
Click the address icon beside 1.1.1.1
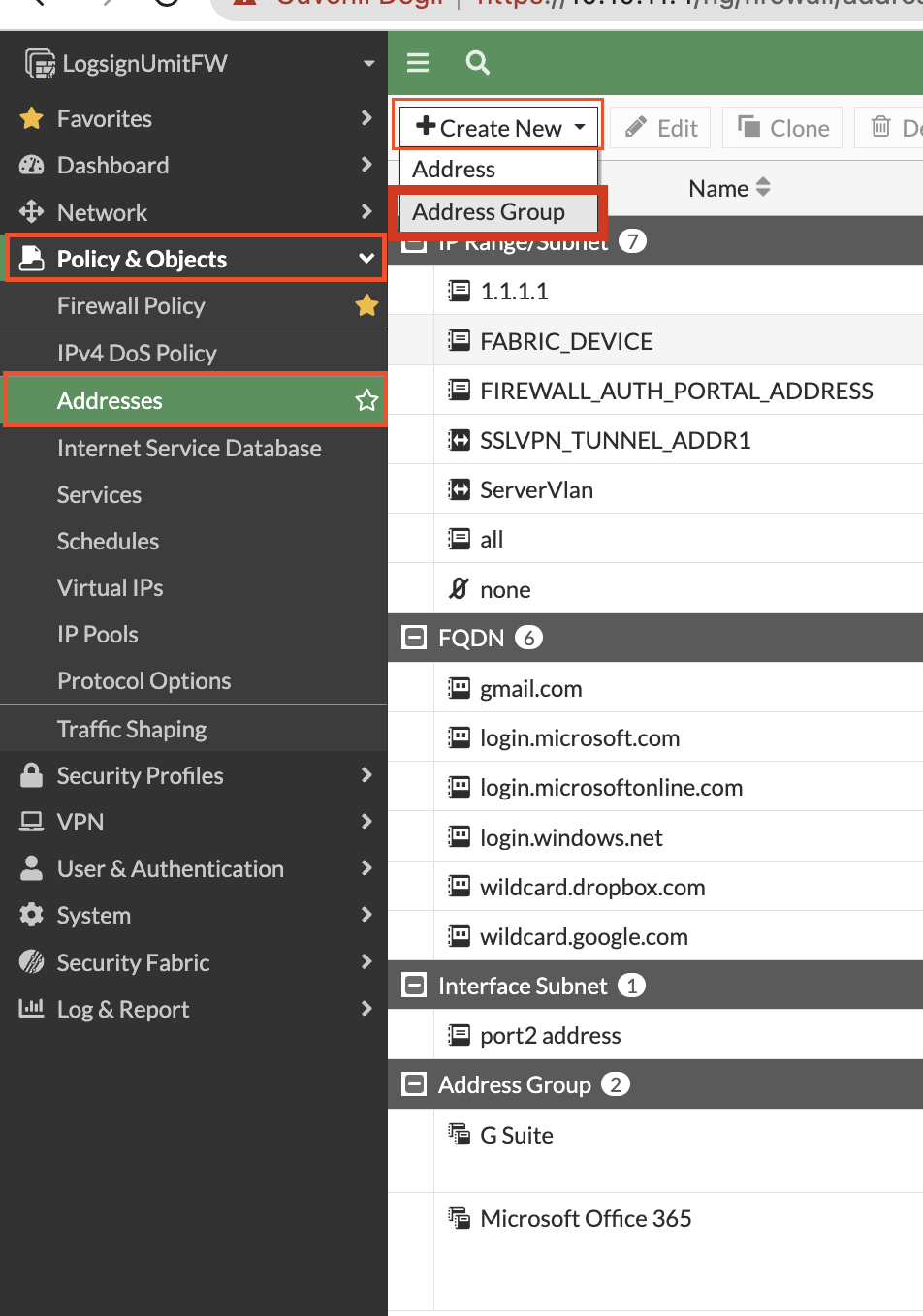coord(459,290)
